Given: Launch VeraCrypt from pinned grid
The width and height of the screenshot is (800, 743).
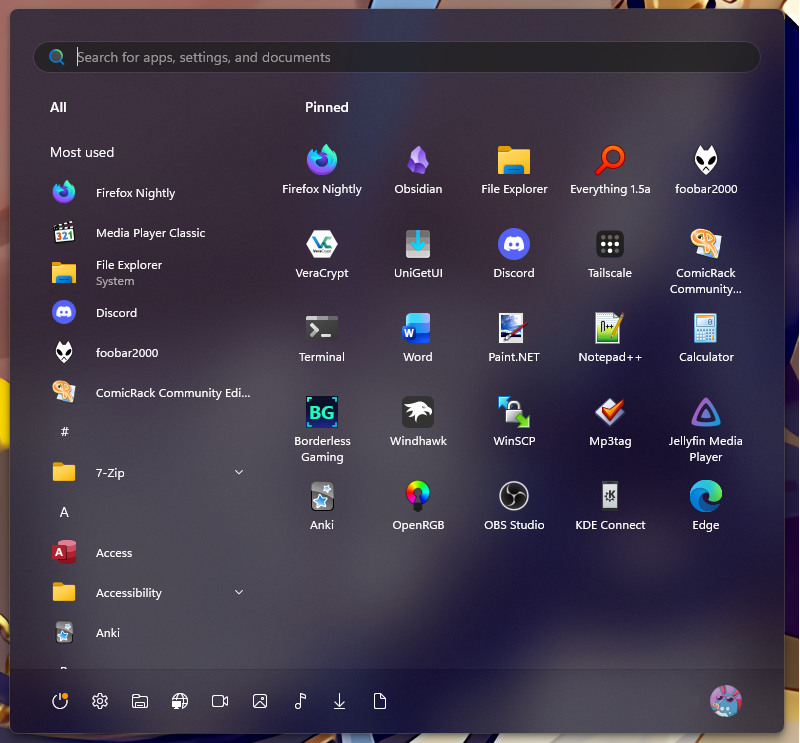Looking at the screenshot, I should (322, 254).
